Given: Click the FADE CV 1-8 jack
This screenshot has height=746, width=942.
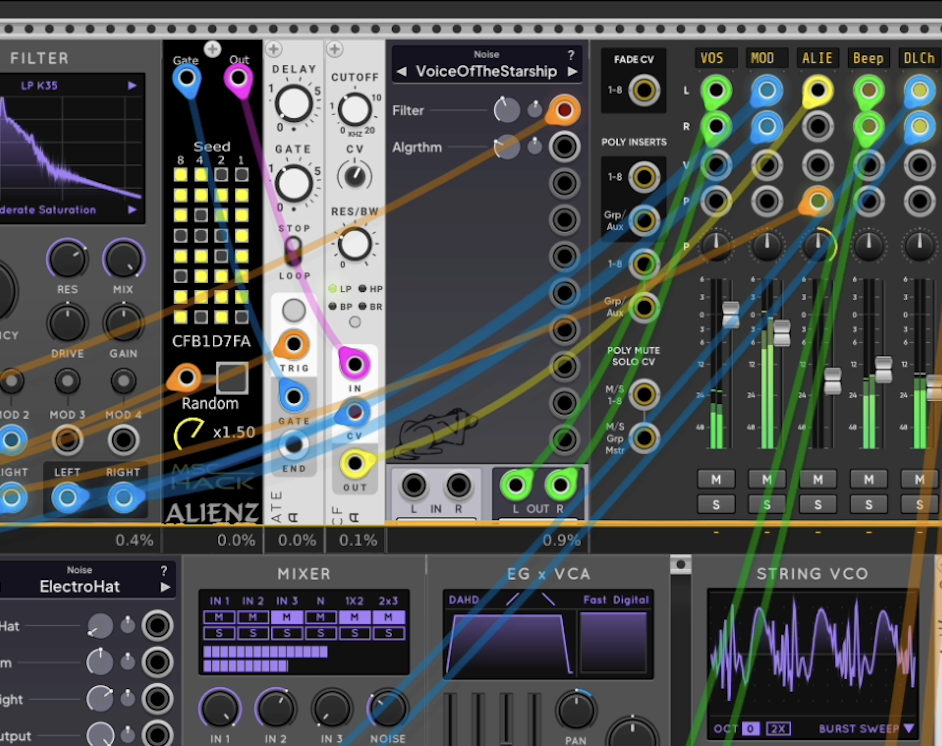Looking at the screenshot, I should pos(643,91).
